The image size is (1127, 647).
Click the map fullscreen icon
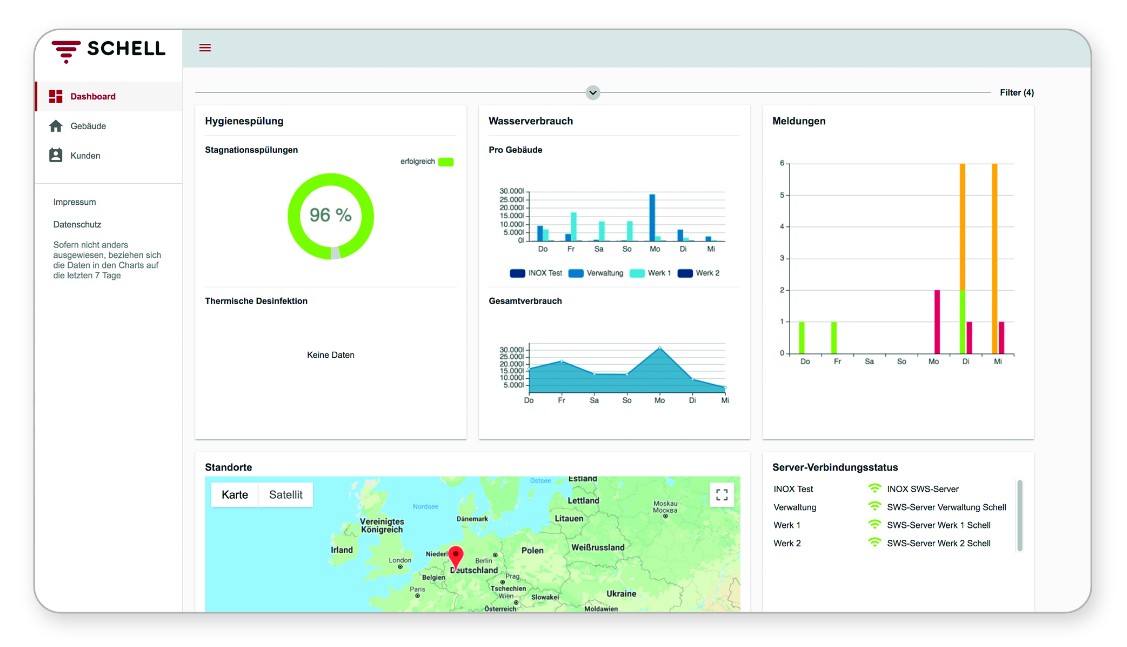(722, 495)
